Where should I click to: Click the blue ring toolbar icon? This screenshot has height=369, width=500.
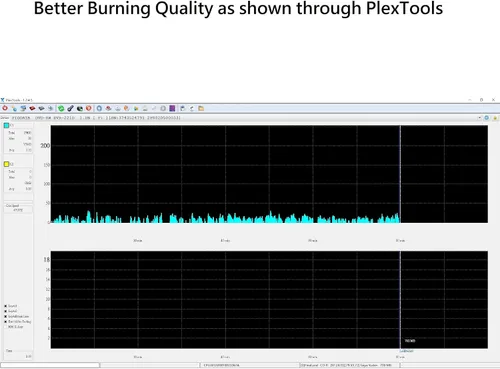(99, 108)
